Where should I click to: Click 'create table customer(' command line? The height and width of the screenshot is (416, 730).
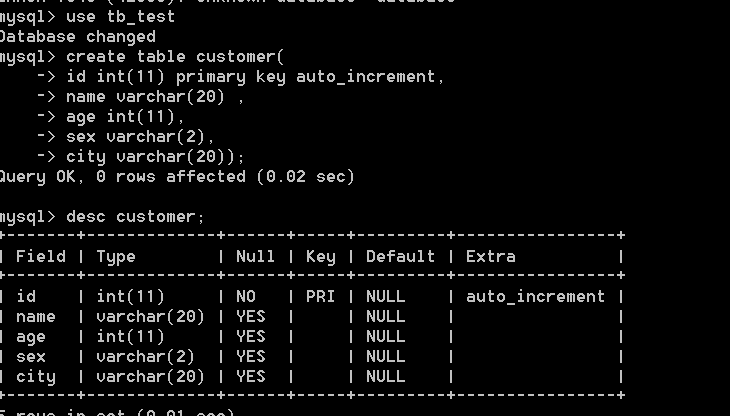(x=175, y=57)
